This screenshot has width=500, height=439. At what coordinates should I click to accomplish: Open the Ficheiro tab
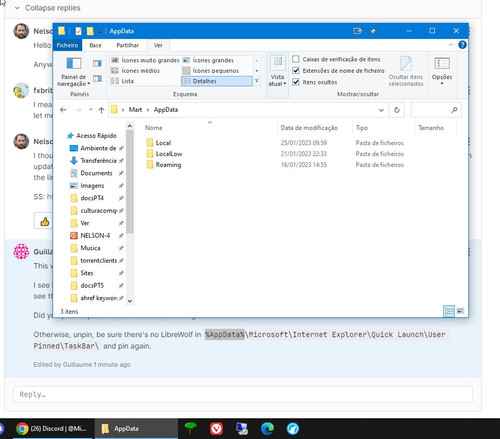(x=67, y=45)
